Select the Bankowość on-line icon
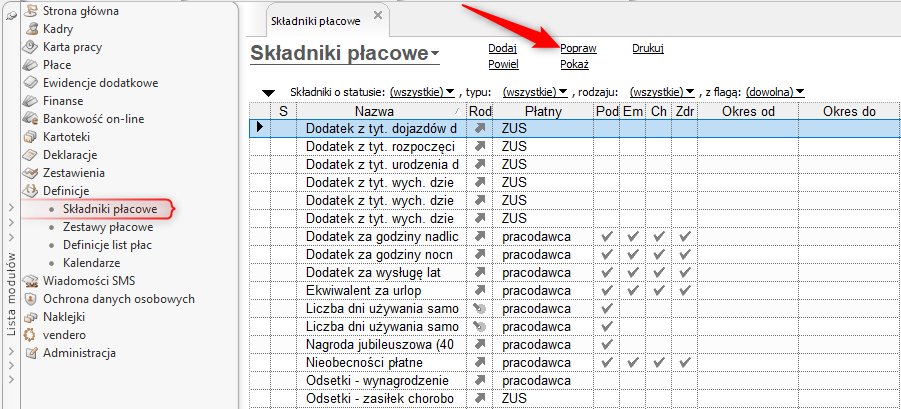The image size is (901, 409). [30, 119]
